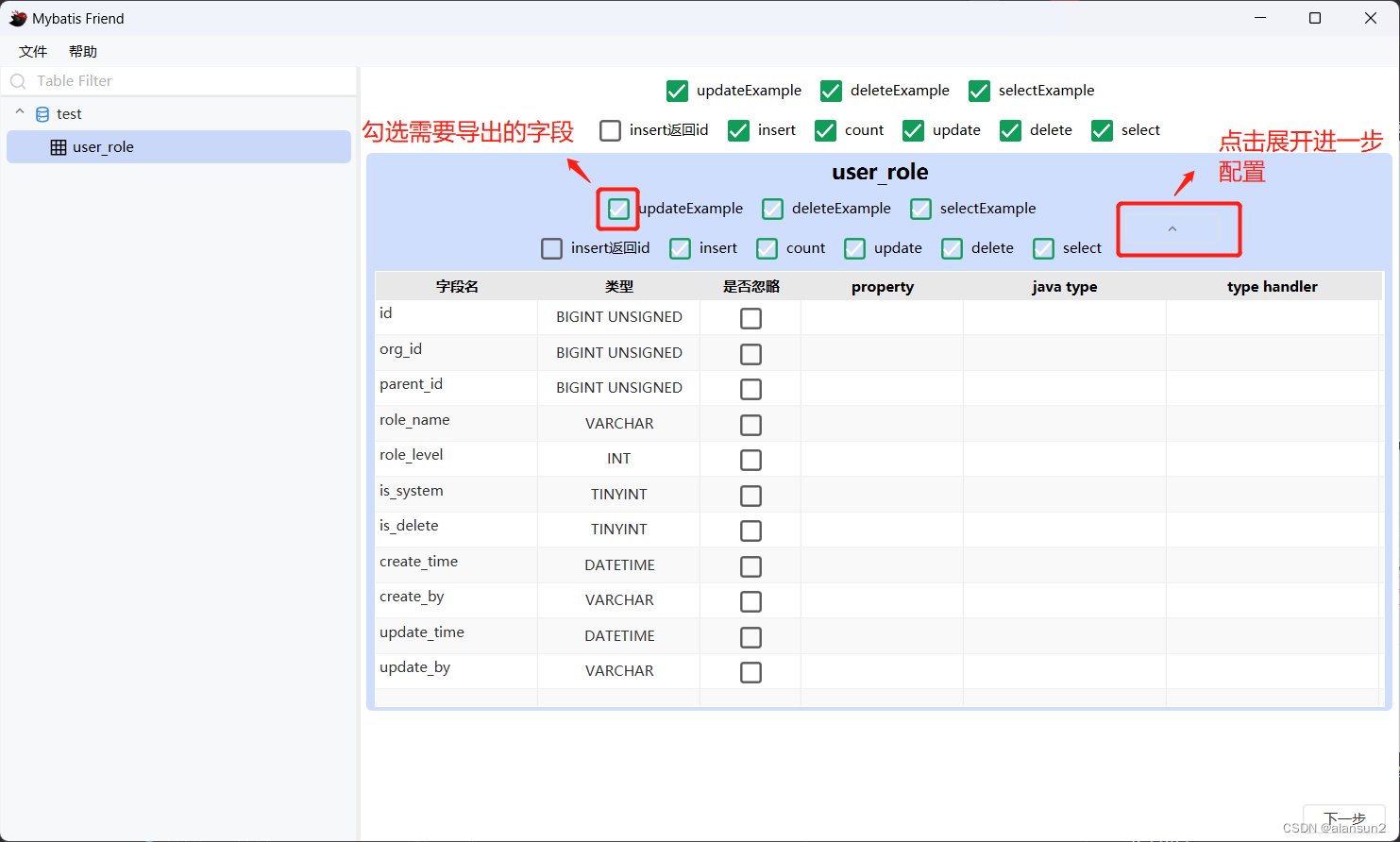Viewport: 1400px width, 842px height.
Task: Toggle user_role panel updateExample checkbox
Action: coord(618,209)
